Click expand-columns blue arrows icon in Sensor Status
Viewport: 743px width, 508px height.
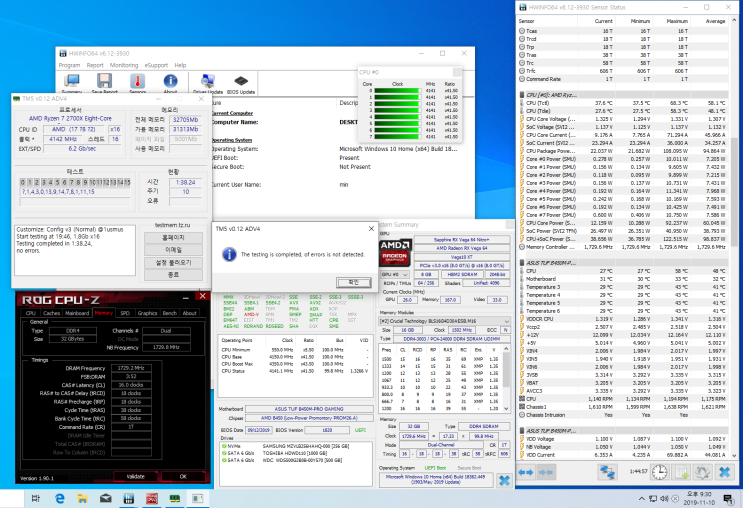coord(526,472)
